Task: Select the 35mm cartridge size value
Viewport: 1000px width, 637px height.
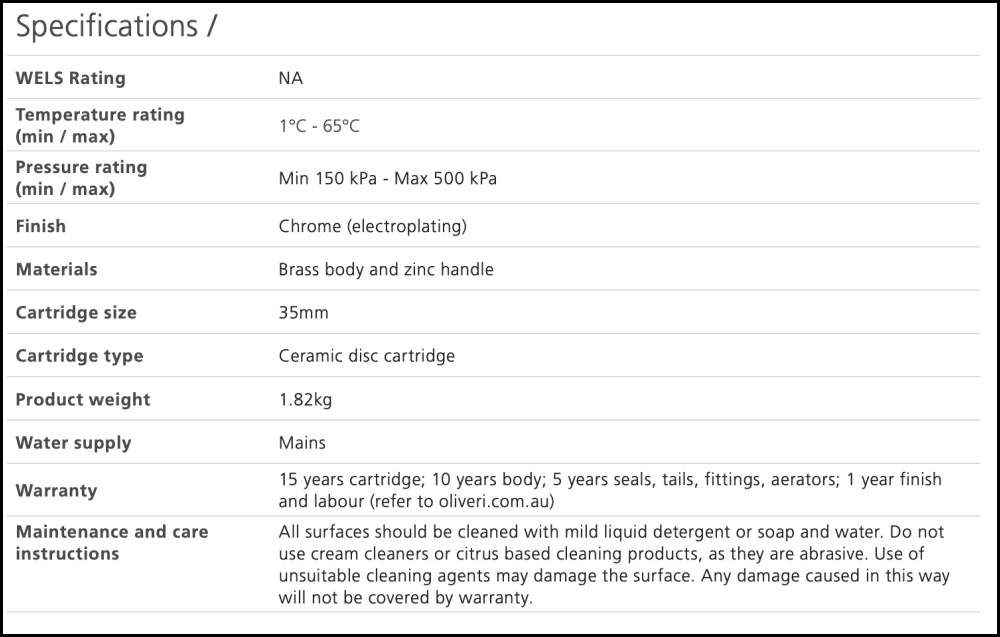Action: [303, 313]
